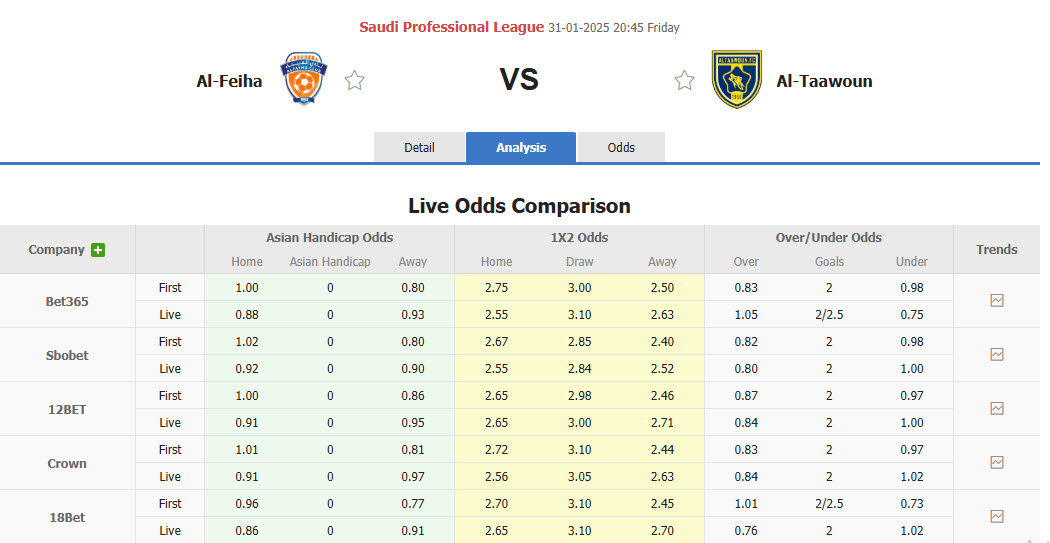
Task: Expand company list with green plus
Action: (x=98, y=250)
